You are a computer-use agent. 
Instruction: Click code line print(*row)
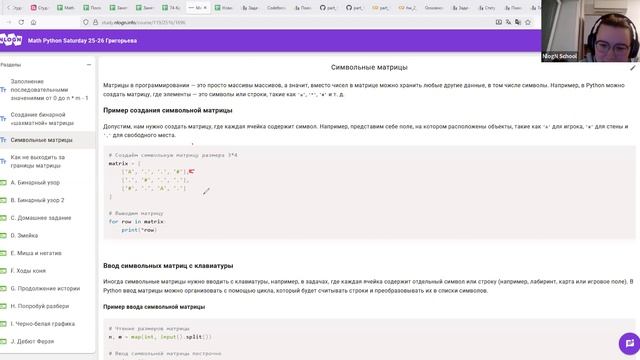[x=139, y=230]
